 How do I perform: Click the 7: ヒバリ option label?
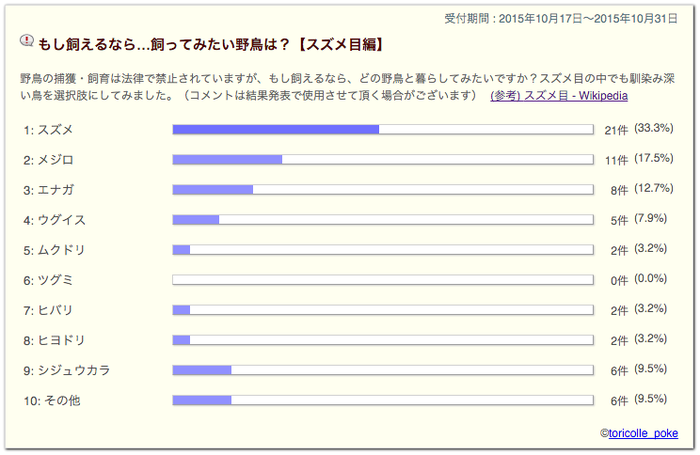tap(48, 310)
